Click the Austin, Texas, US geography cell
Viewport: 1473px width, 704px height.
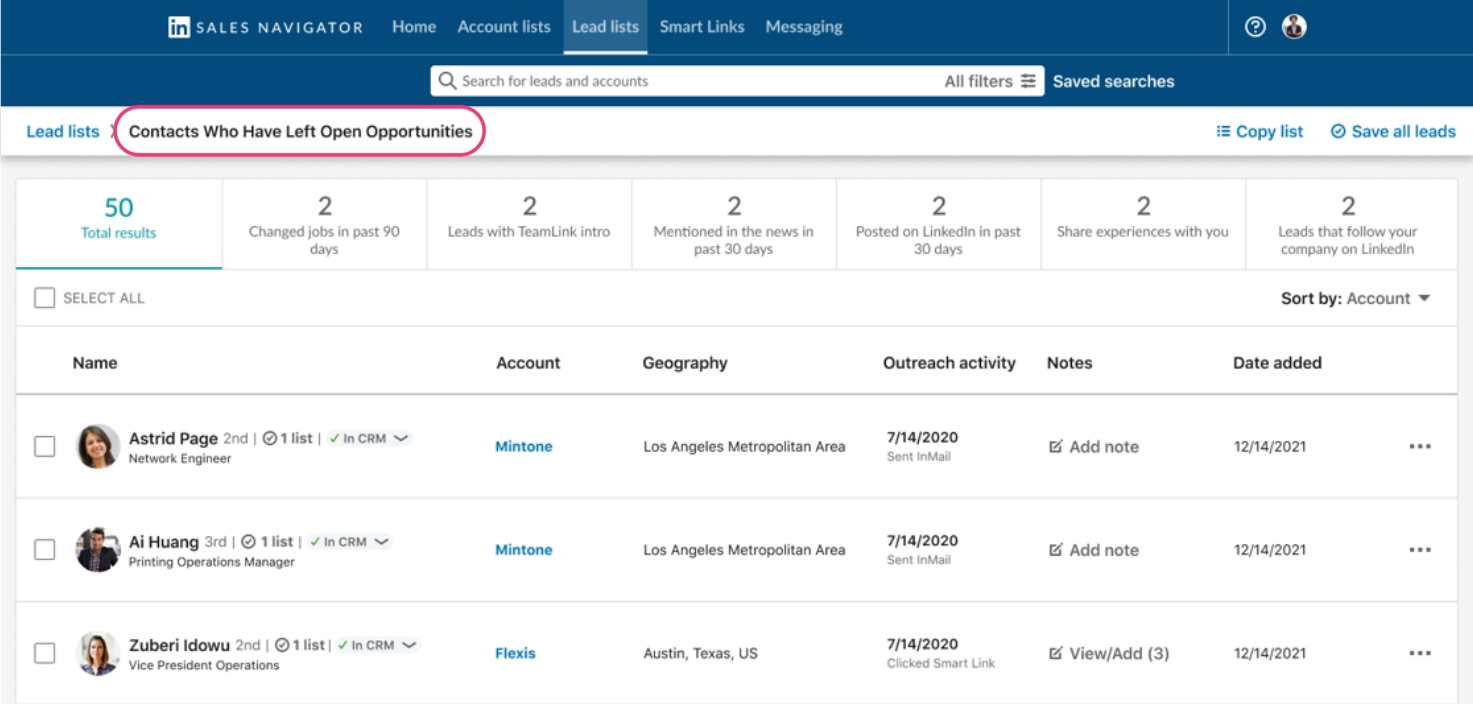(700, 653)
